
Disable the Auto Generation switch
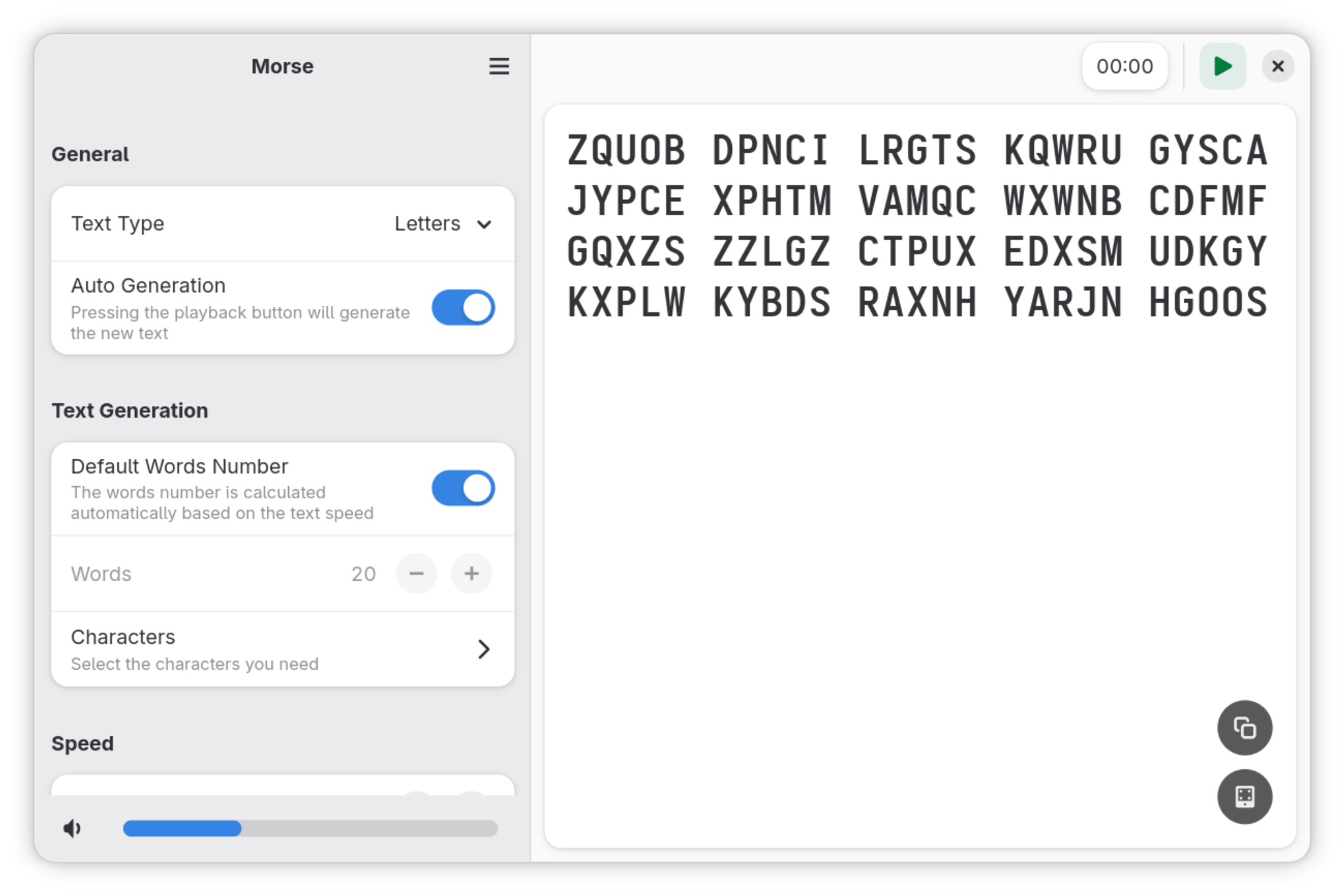point(463,307)
